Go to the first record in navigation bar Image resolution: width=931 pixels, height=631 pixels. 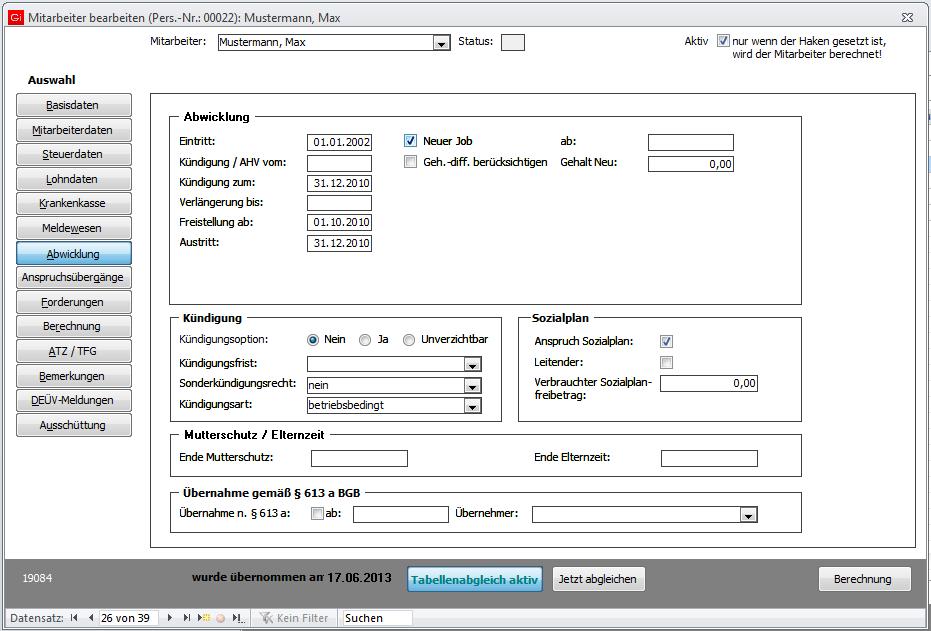(74, 618)
